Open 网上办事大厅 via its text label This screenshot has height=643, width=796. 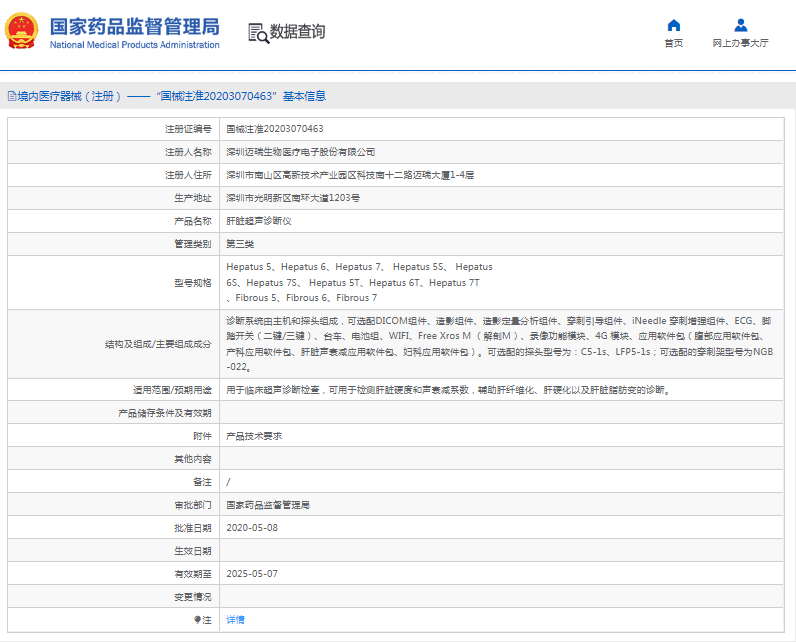pyautogui.click(x=740, y=43)
